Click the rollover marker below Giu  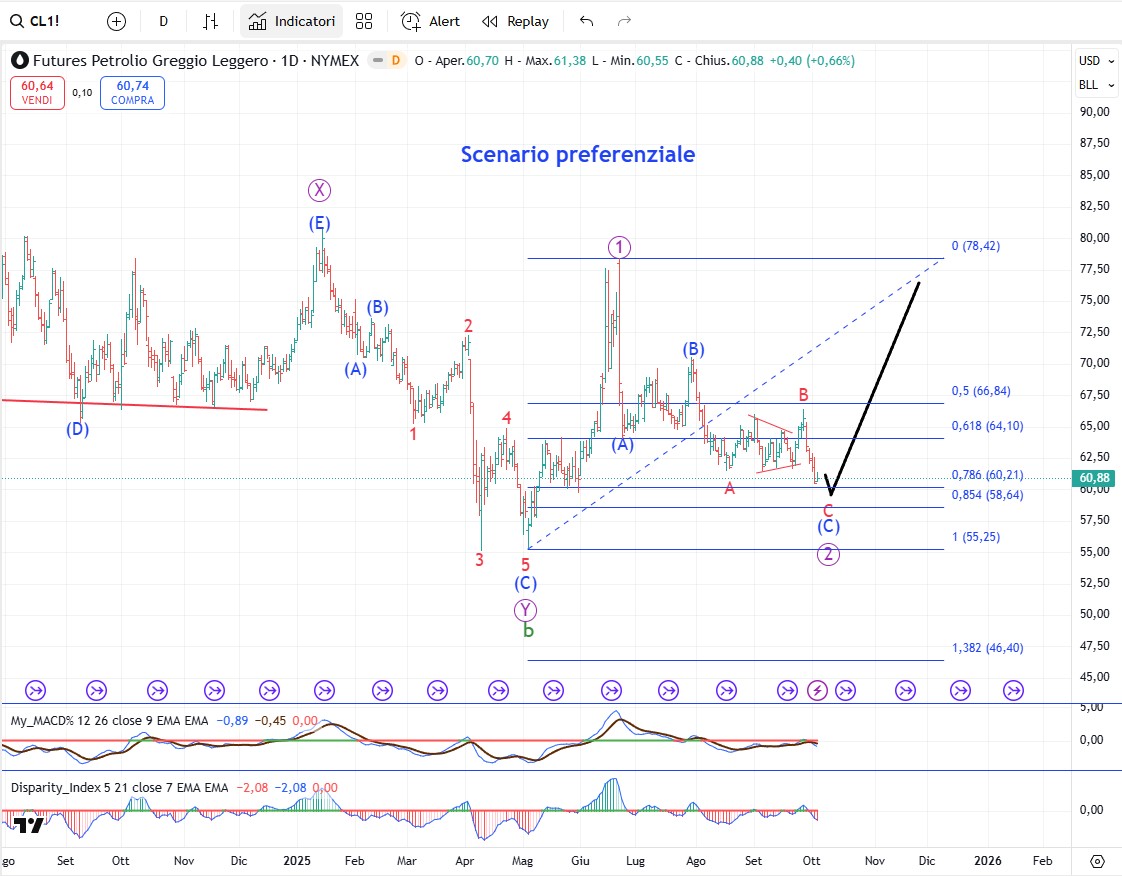[612, 691]
